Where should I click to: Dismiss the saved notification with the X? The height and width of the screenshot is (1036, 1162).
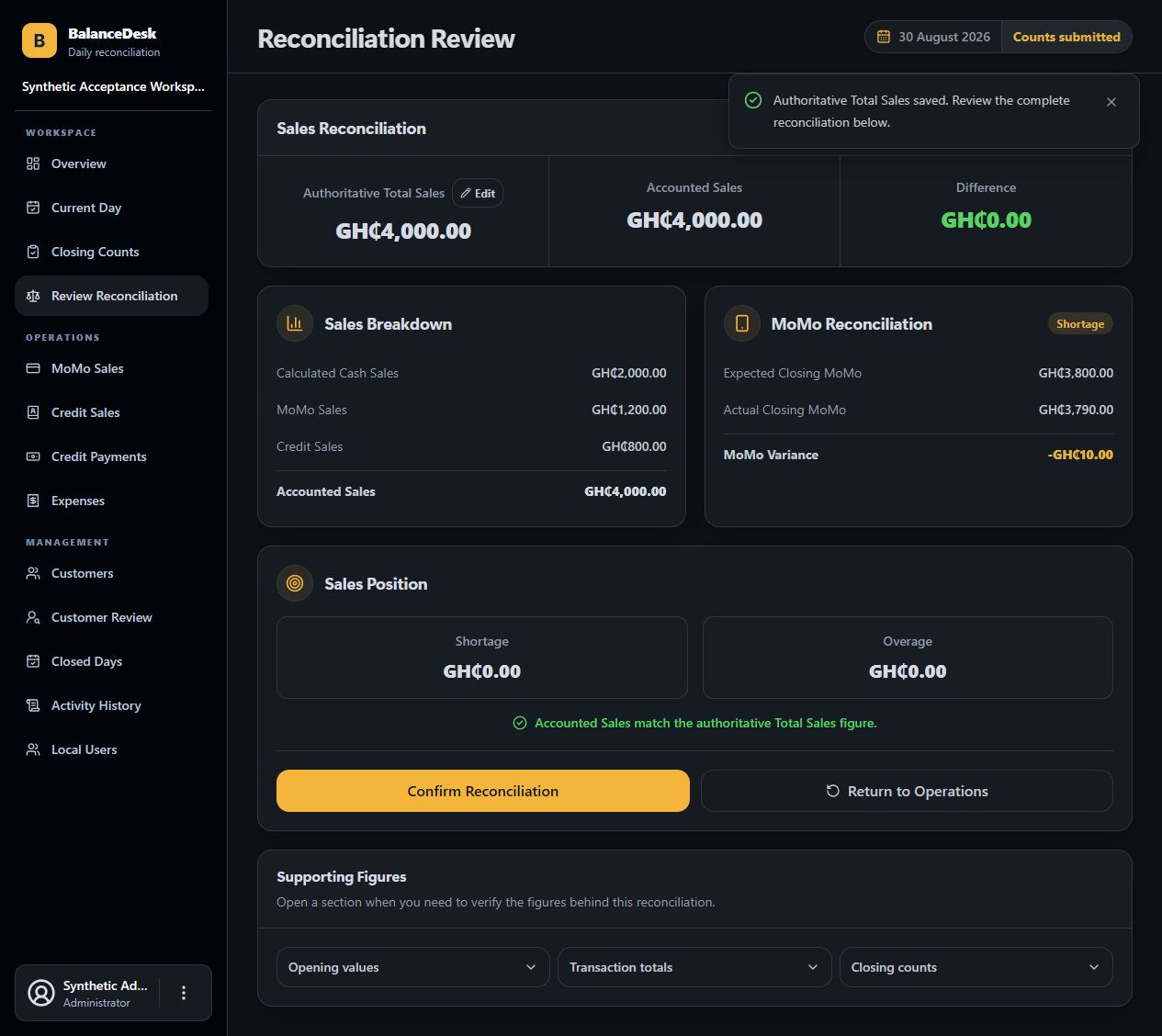click(1111, 102)
